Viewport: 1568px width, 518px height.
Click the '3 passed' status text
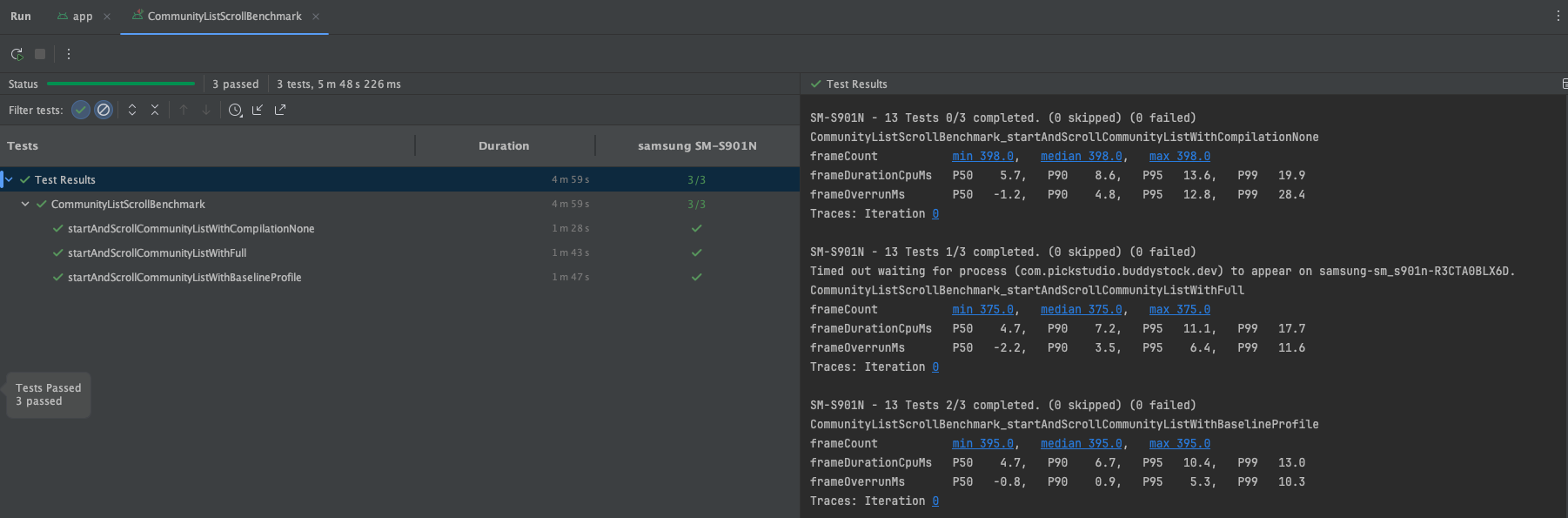(x=236, y=84)
